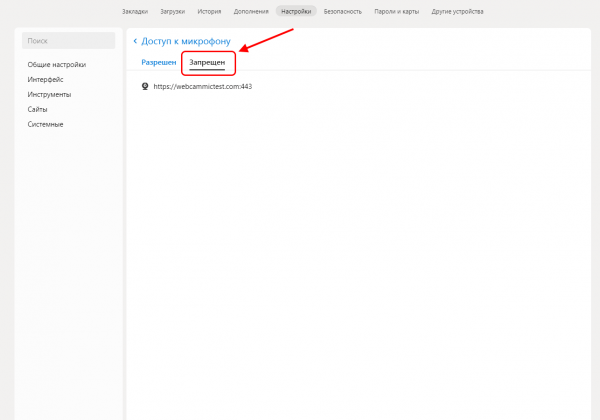Screen dimensions: 600x420
Task: Open the Сайты settings section
Action: click(x=37, y=109)
